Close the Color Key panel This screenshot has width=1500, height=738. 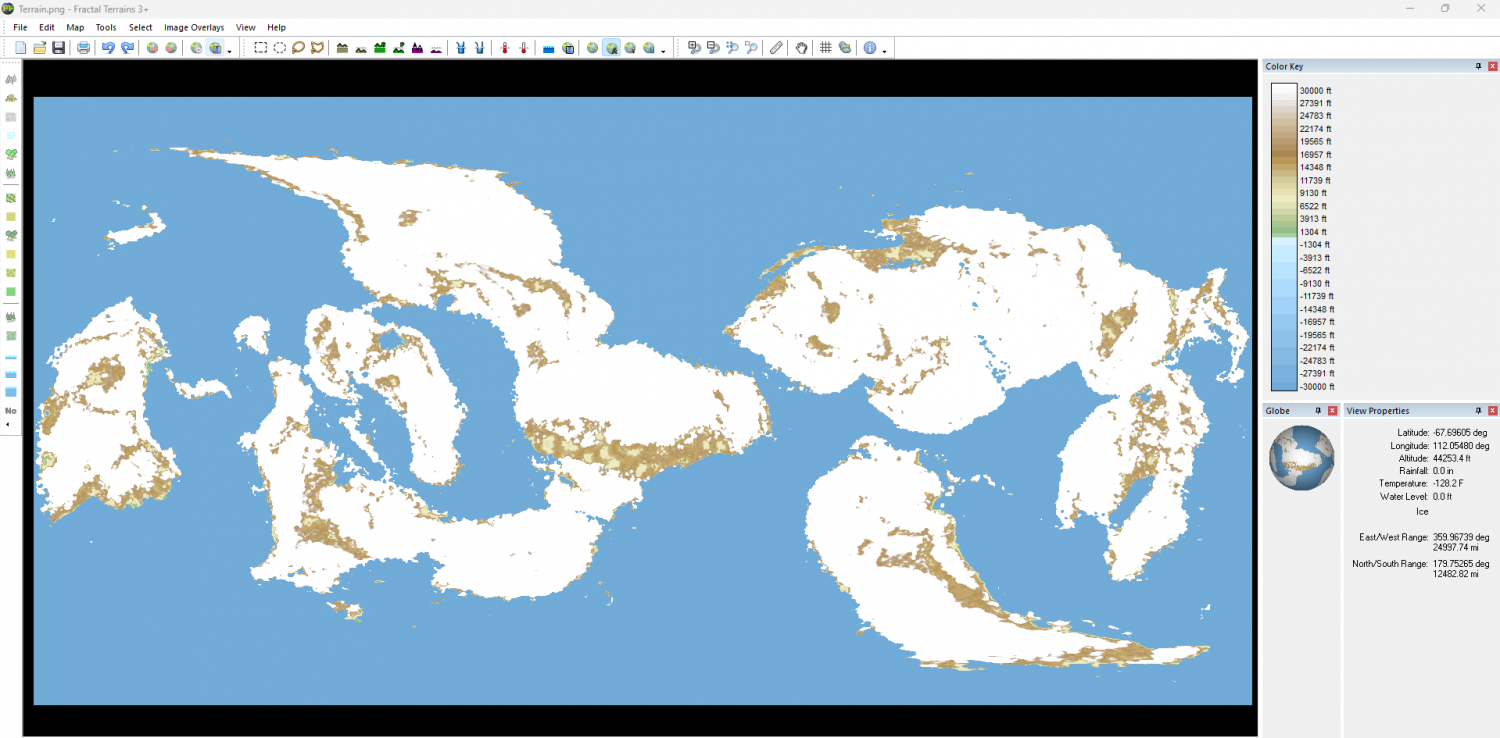(x=1492, y=67)
